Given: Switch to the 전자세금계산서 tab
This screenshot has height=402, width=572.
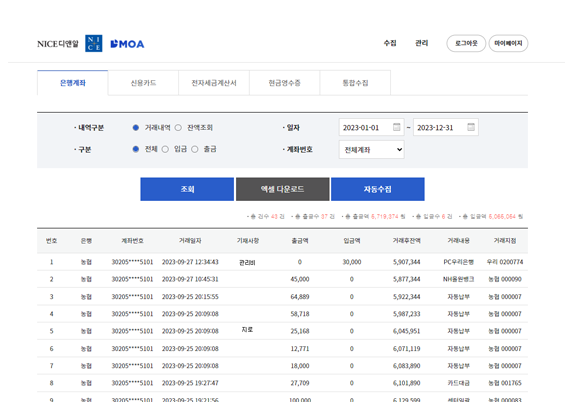Looking at the screenshot, I should pyautogui.click(x=214, y=83).
